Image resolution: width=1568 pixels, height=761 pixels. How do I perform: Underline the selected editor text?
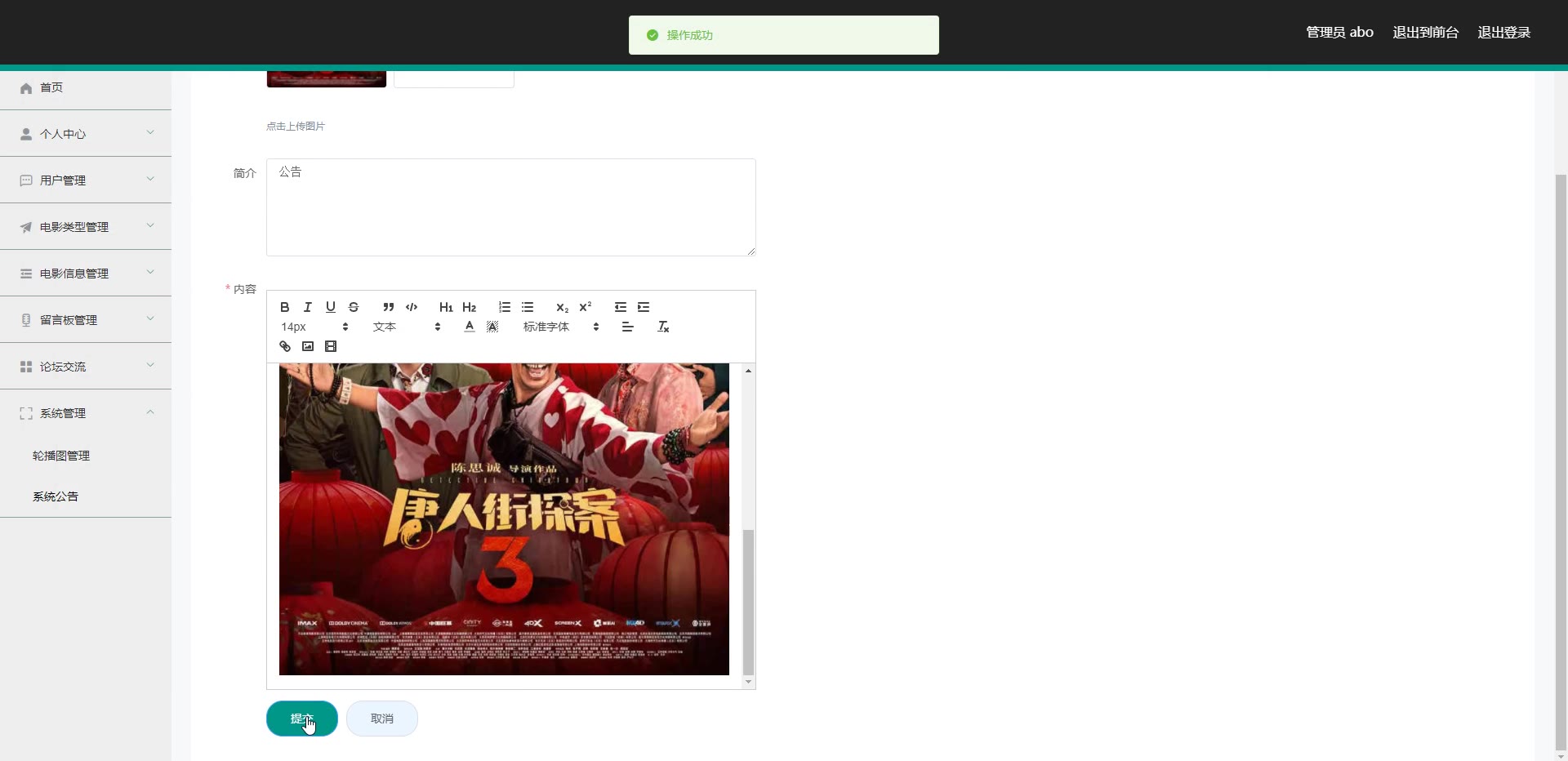[x=330, y=307]
